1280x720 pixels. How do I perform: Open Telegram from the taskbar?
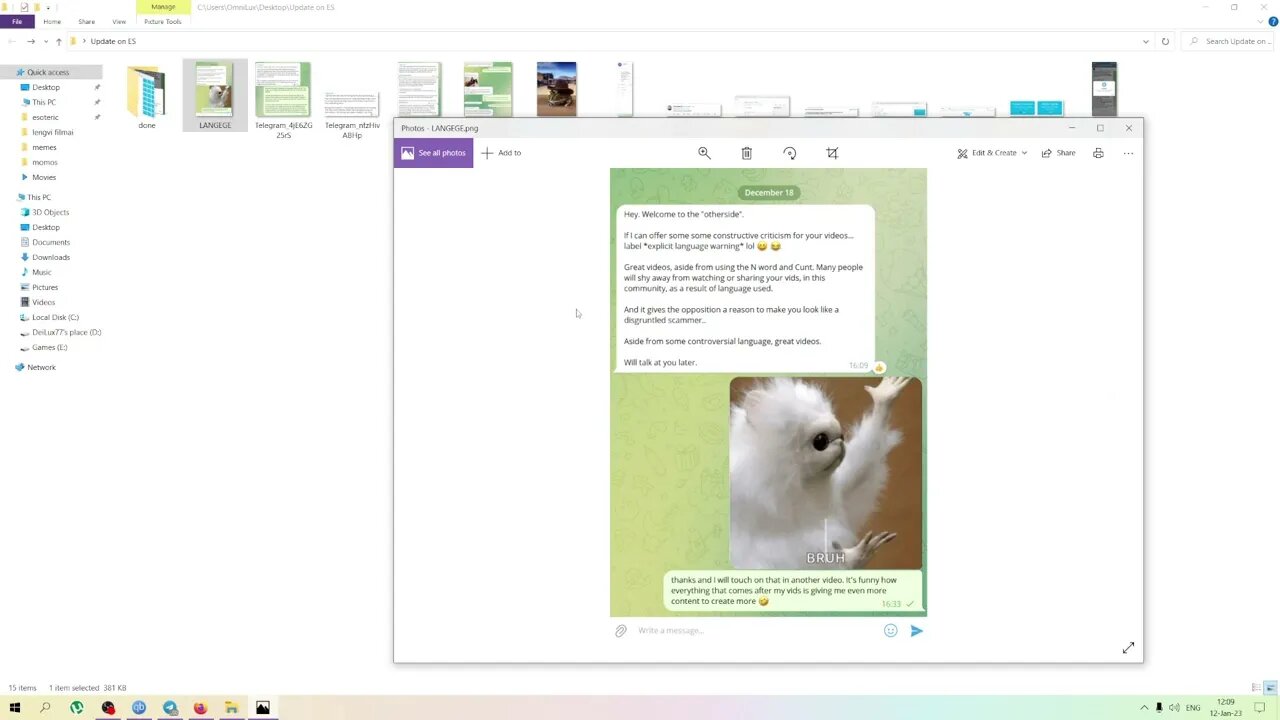170,708
